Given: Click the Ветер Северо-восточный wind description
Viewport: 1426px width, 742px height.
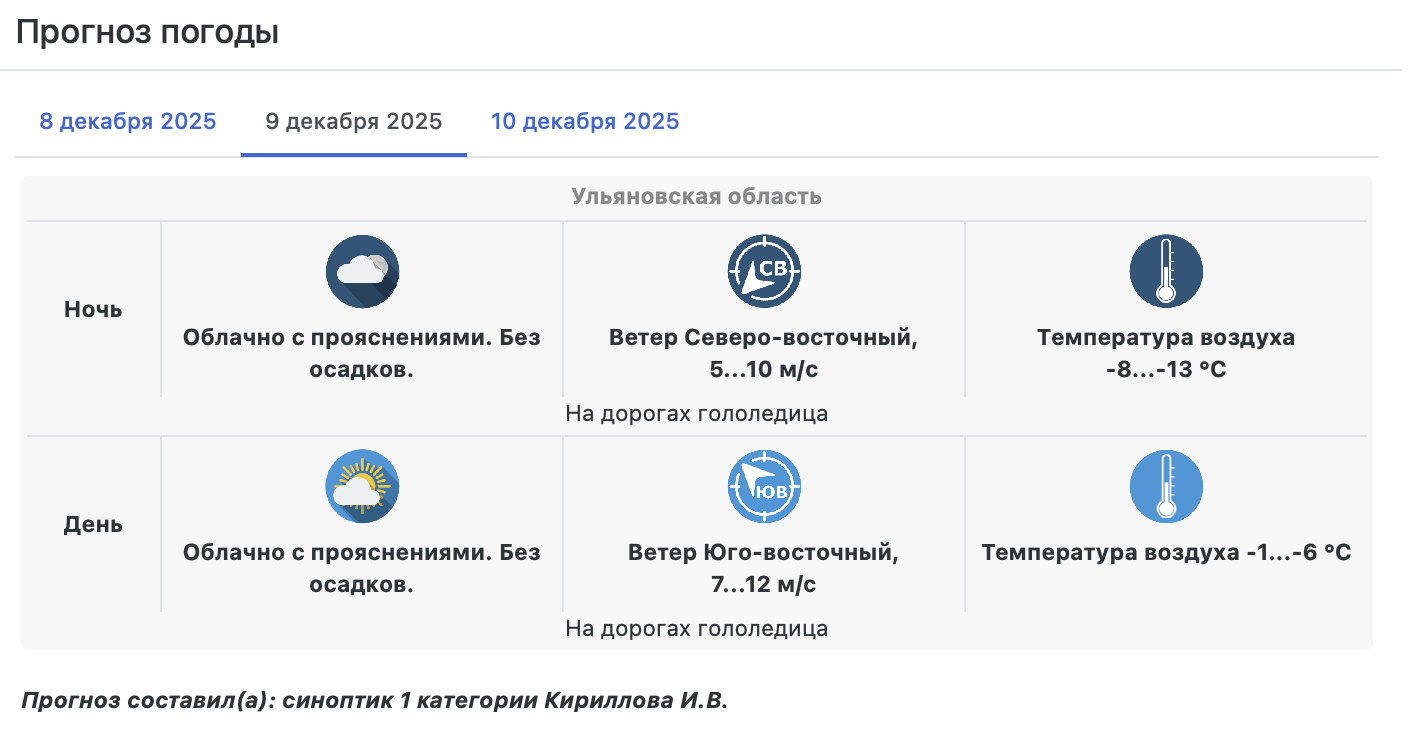Looking at the screenshot, I should pos(763,338).
